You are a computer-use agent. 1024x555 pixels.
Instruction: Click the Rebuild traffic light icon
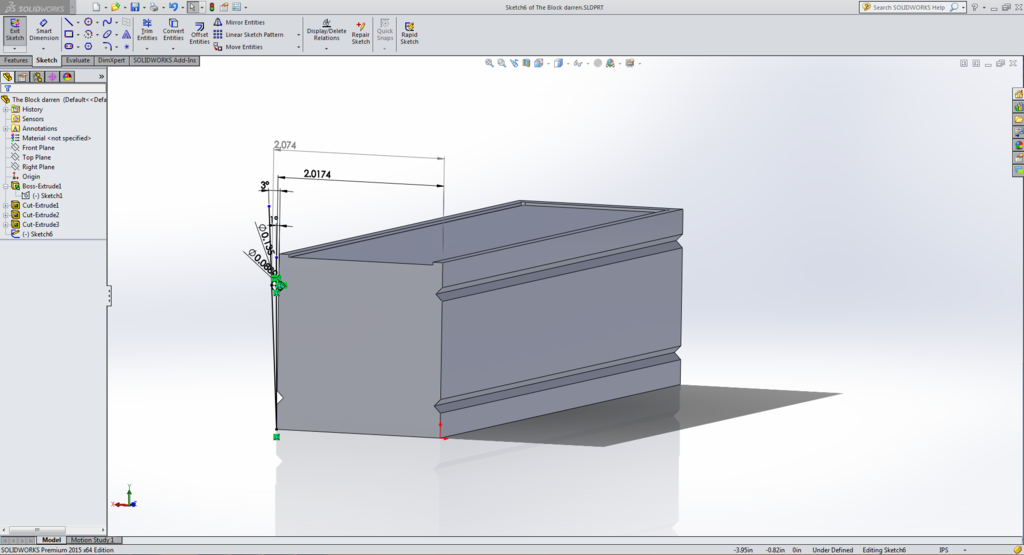point(212,7)
